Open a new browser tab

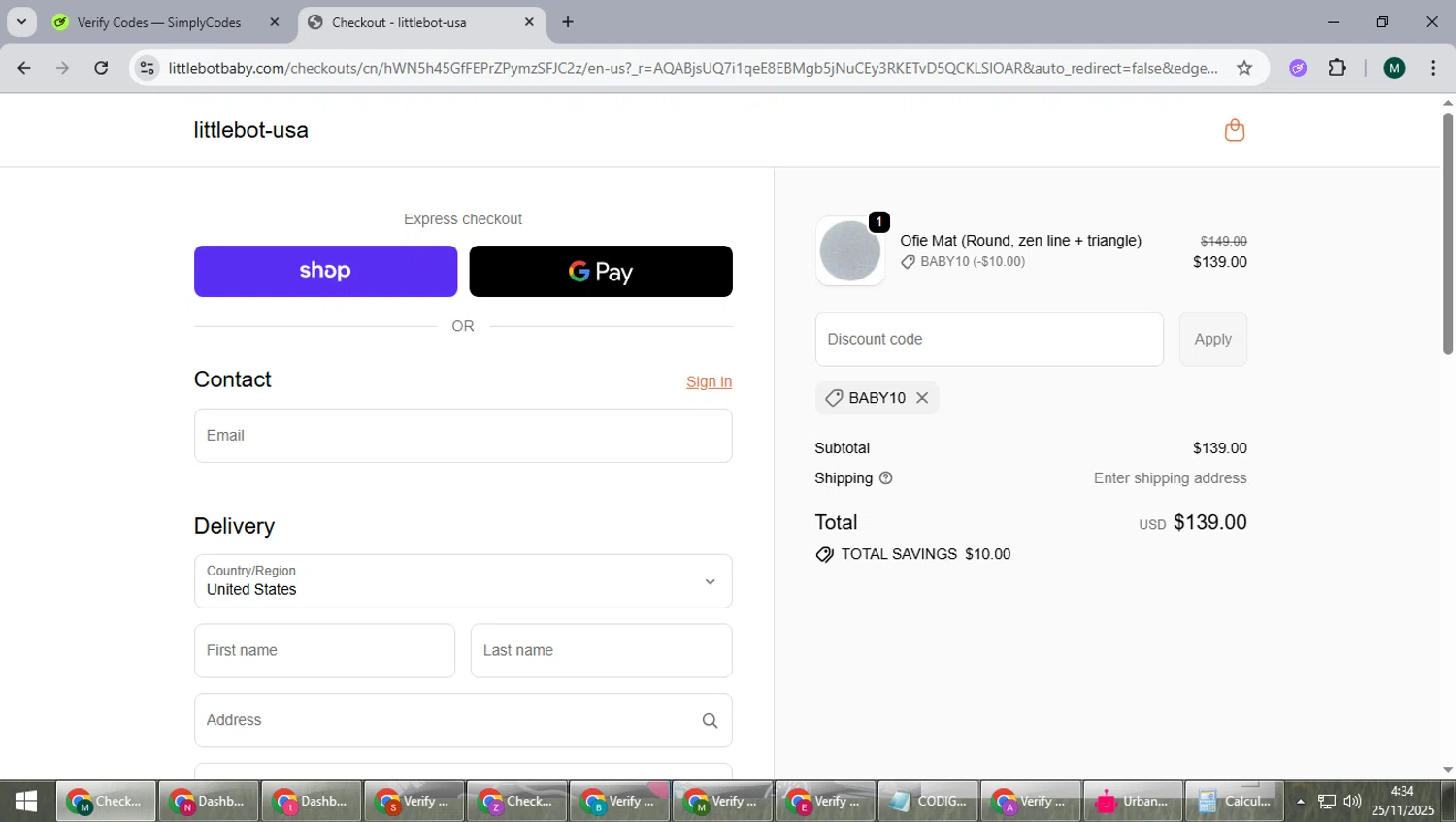coord(568,22)
